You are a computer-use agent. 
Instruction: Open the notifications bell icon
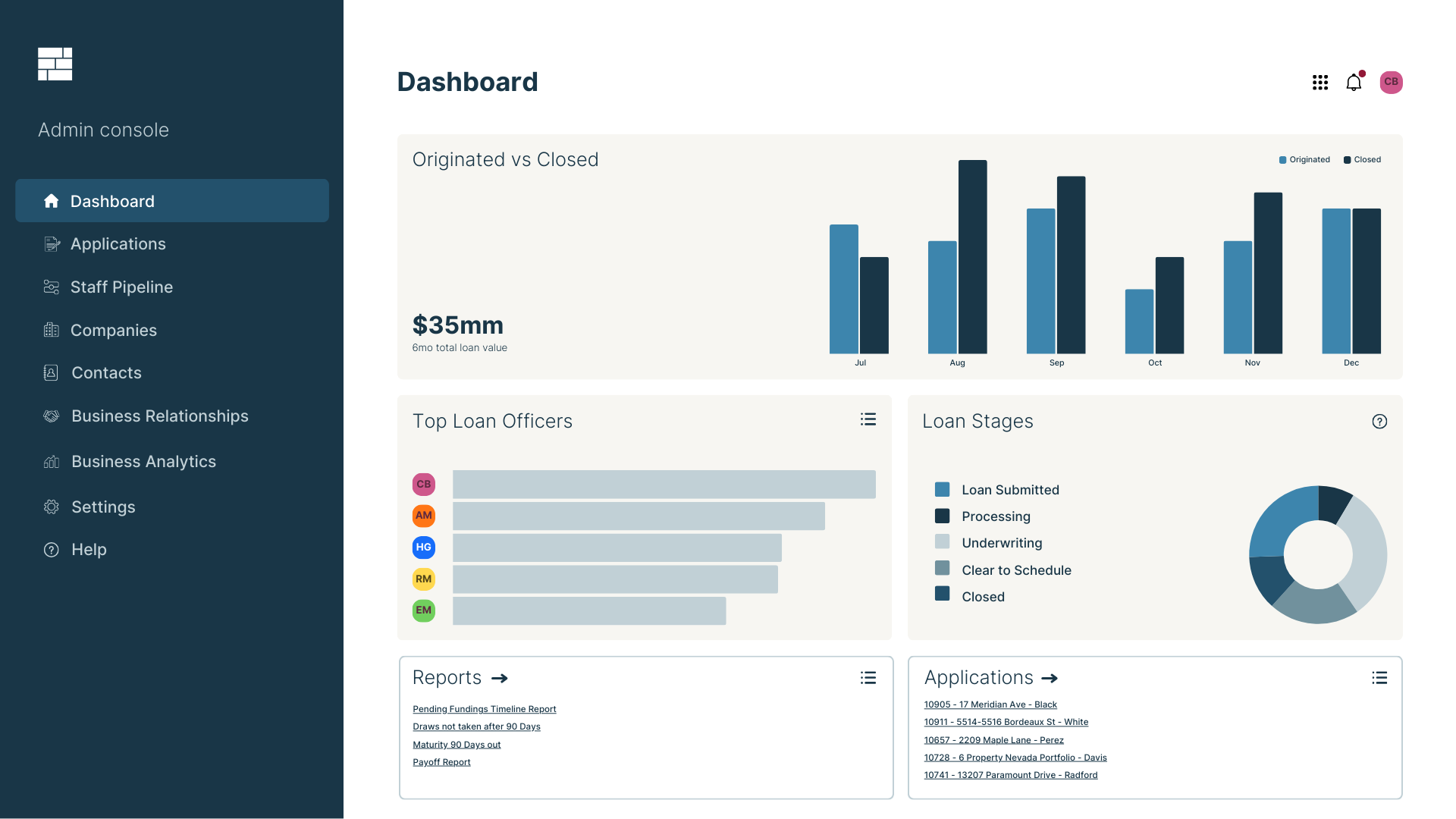tap(1355, 81)
